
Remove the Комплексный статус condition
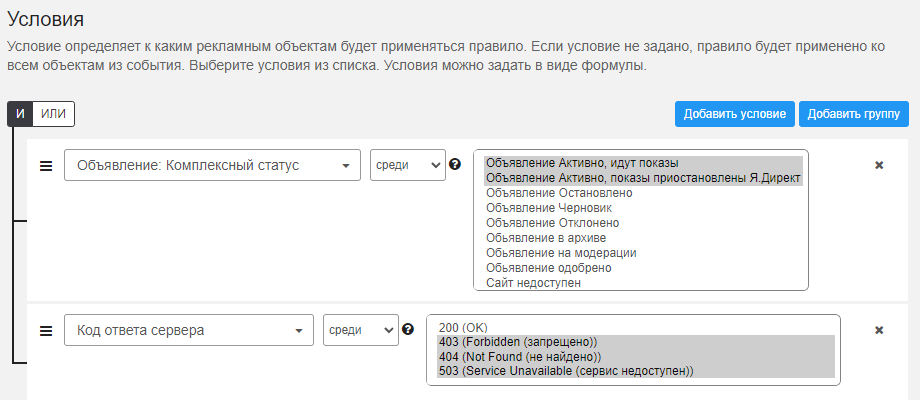(879, 165)
